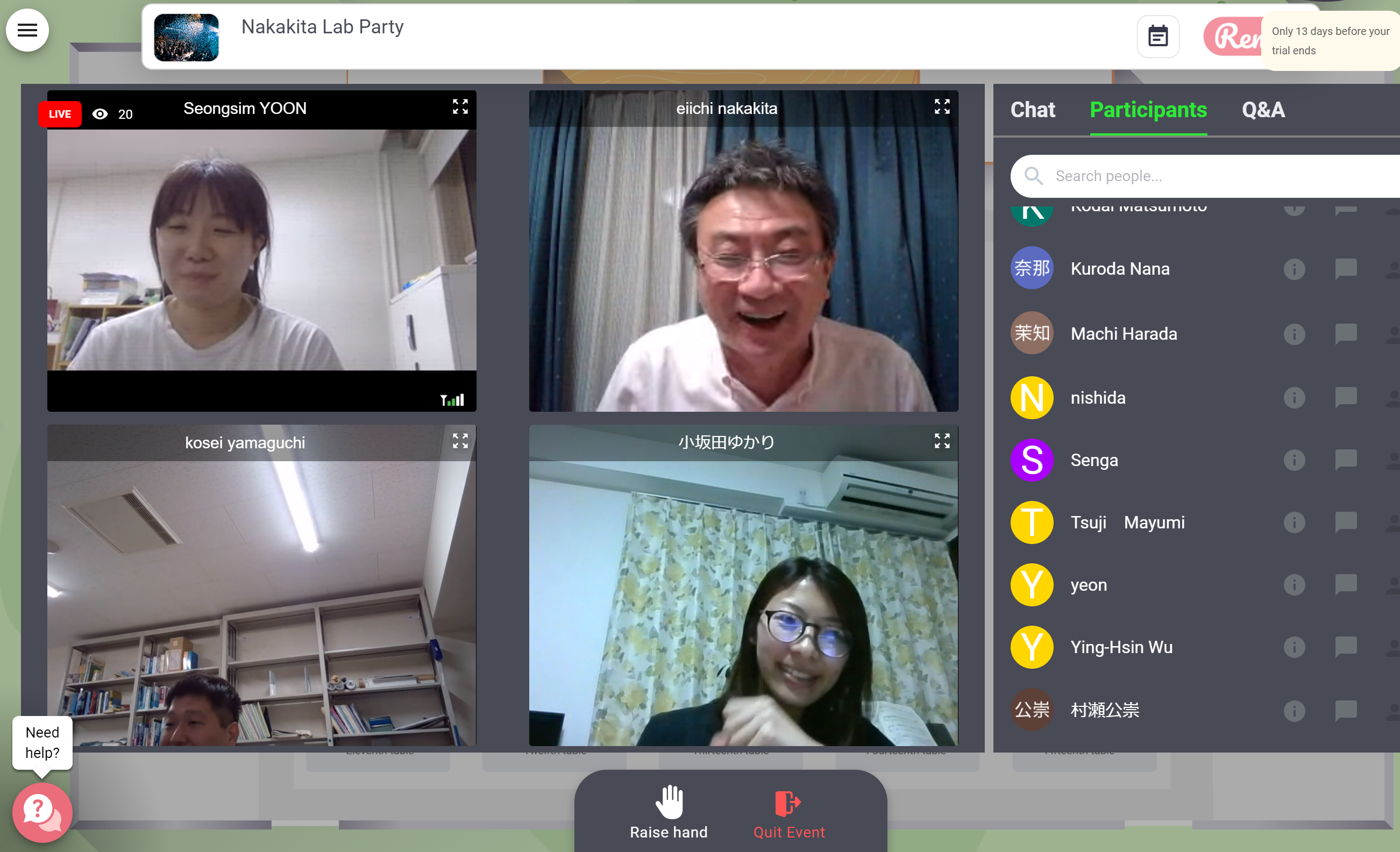1400x852 pixels.
Task: Open the event schedule calendar icon
Action: pyautogui.click(x=1157, y=37)
